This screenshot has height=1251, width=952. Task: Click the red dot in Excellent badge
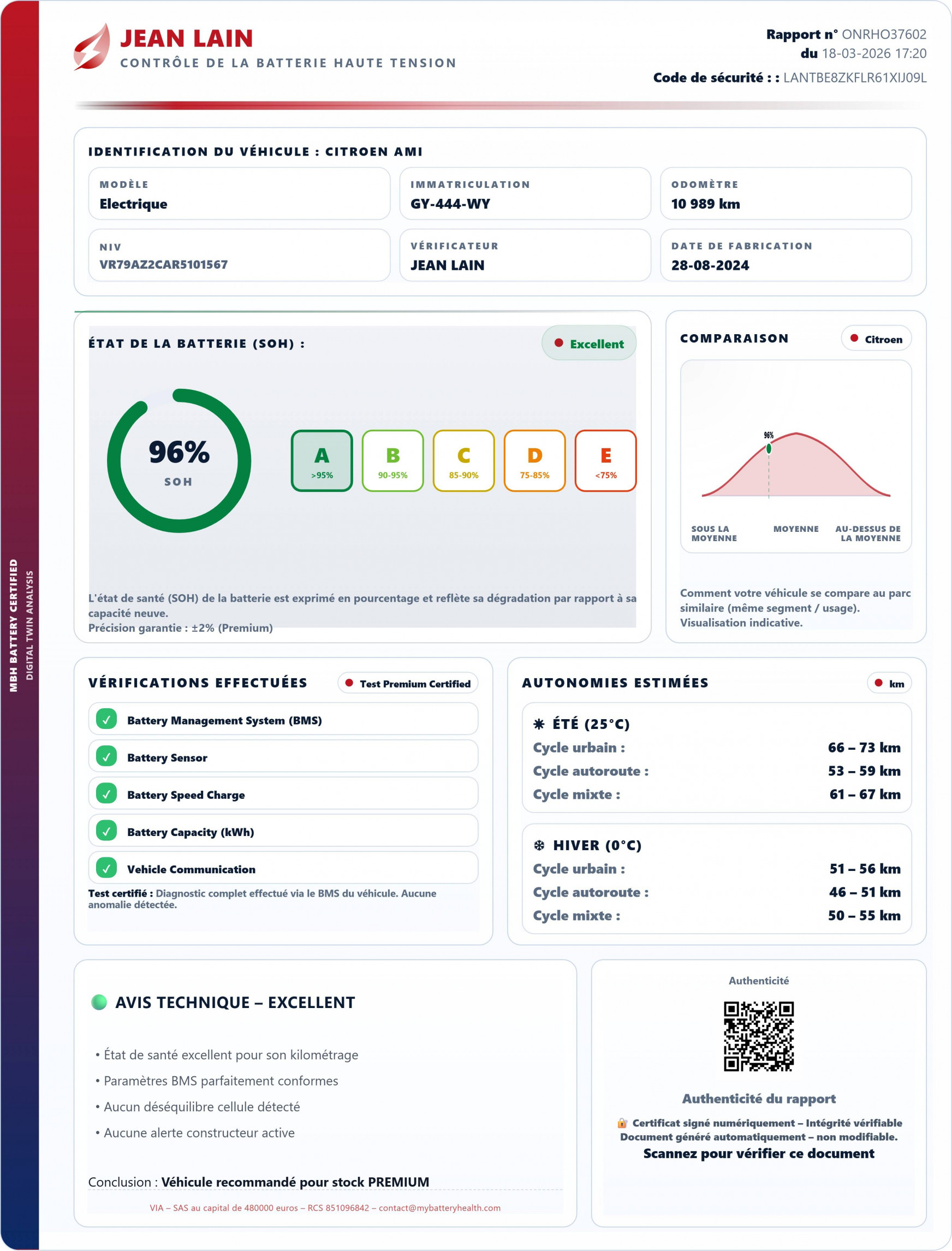click(x=558, y=343)
